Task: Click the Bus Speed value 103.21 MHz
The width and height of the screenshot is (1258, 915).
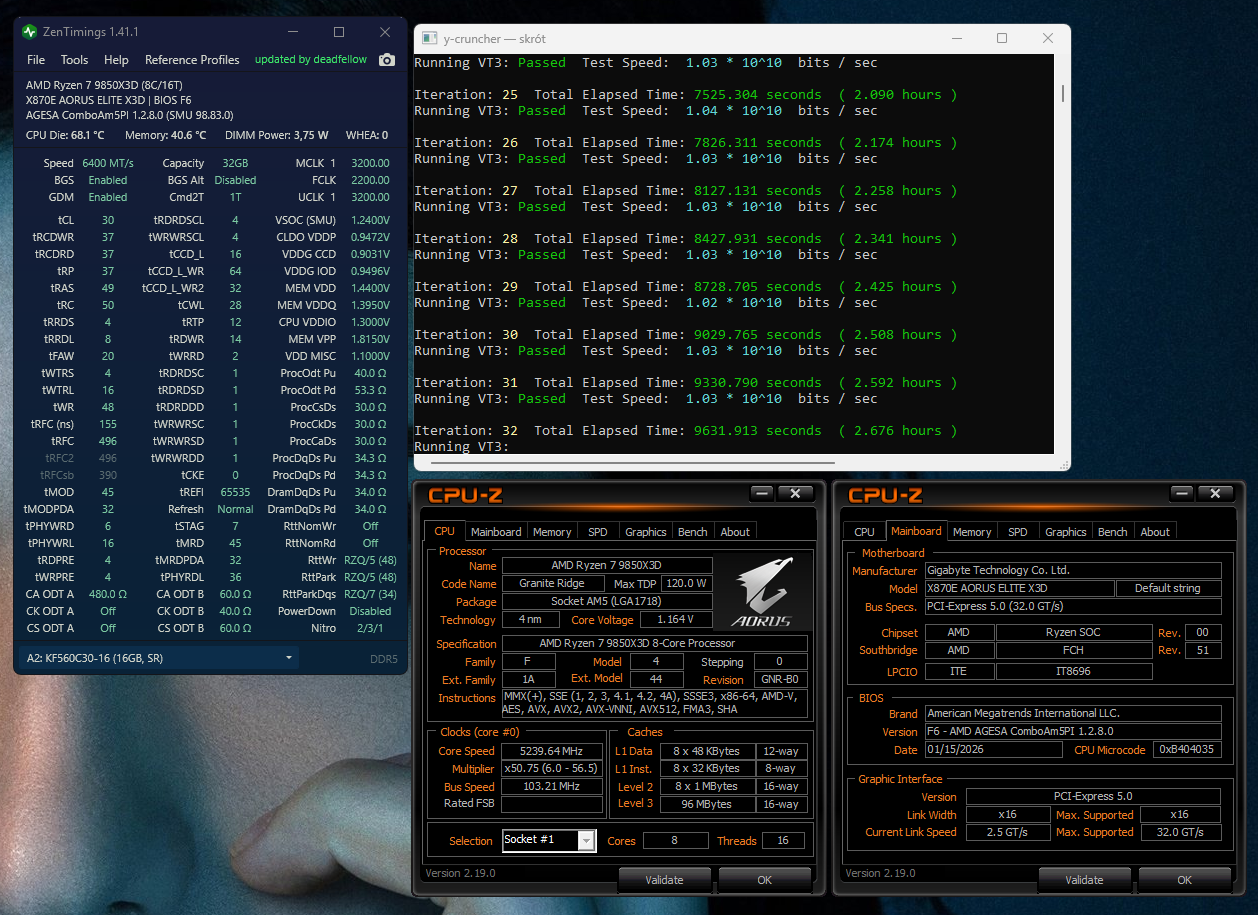Action: point(551,786)
